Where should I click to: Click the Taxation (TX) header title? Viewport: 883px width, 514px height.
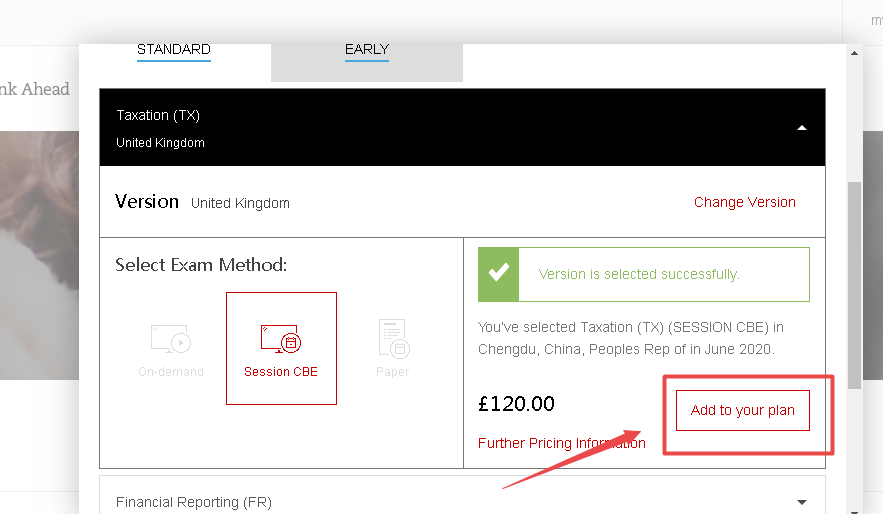pos(158,115)
